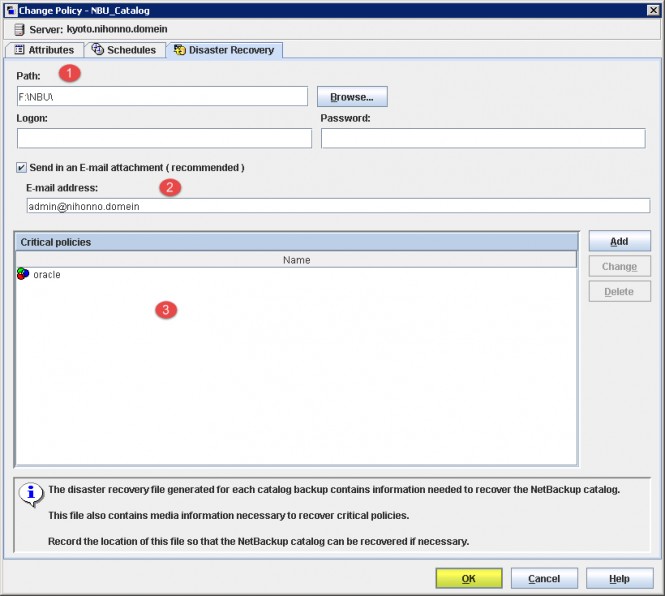Confirm with the OK button
The height and width of the screenshot is (596, 665).
(x=469, y=578)
